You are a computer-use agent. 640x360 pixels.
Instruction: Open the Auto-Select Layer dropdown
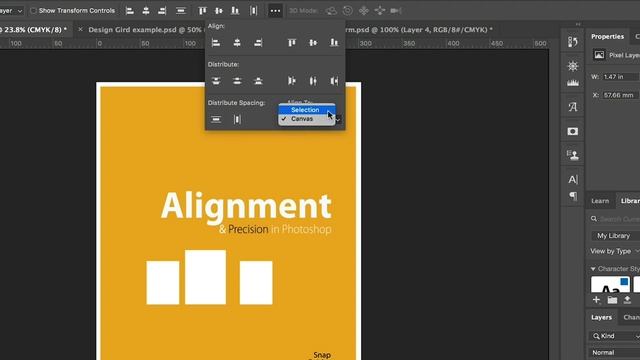click(11, 11)
